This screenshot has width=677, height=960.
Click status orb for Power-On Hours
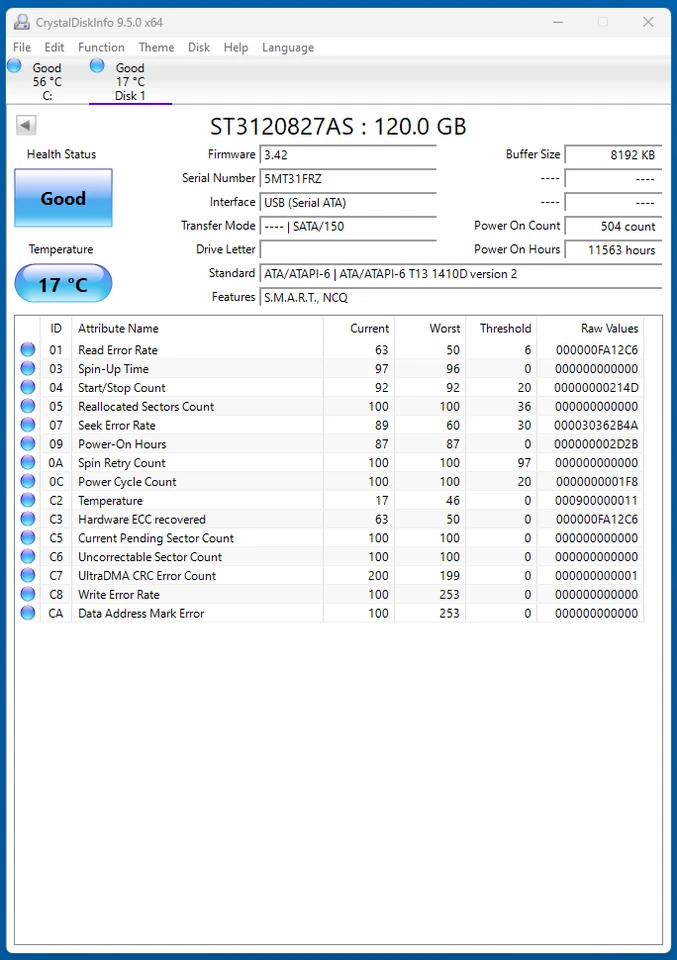(28, 444)
